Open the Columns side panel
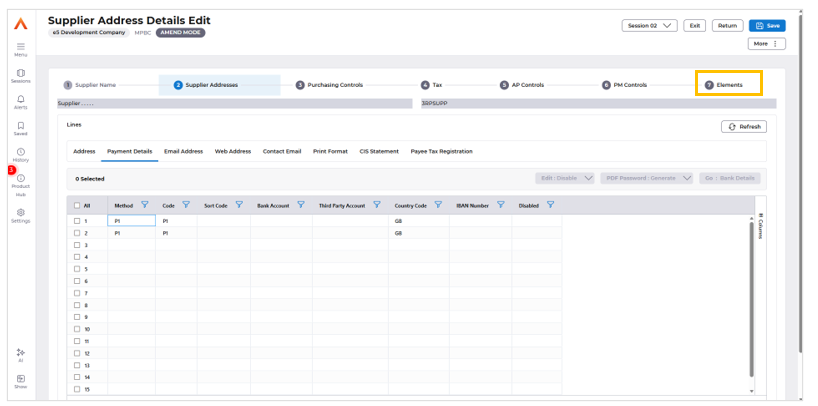Screen dimensions: 818x406 click(x=761, y=225)
